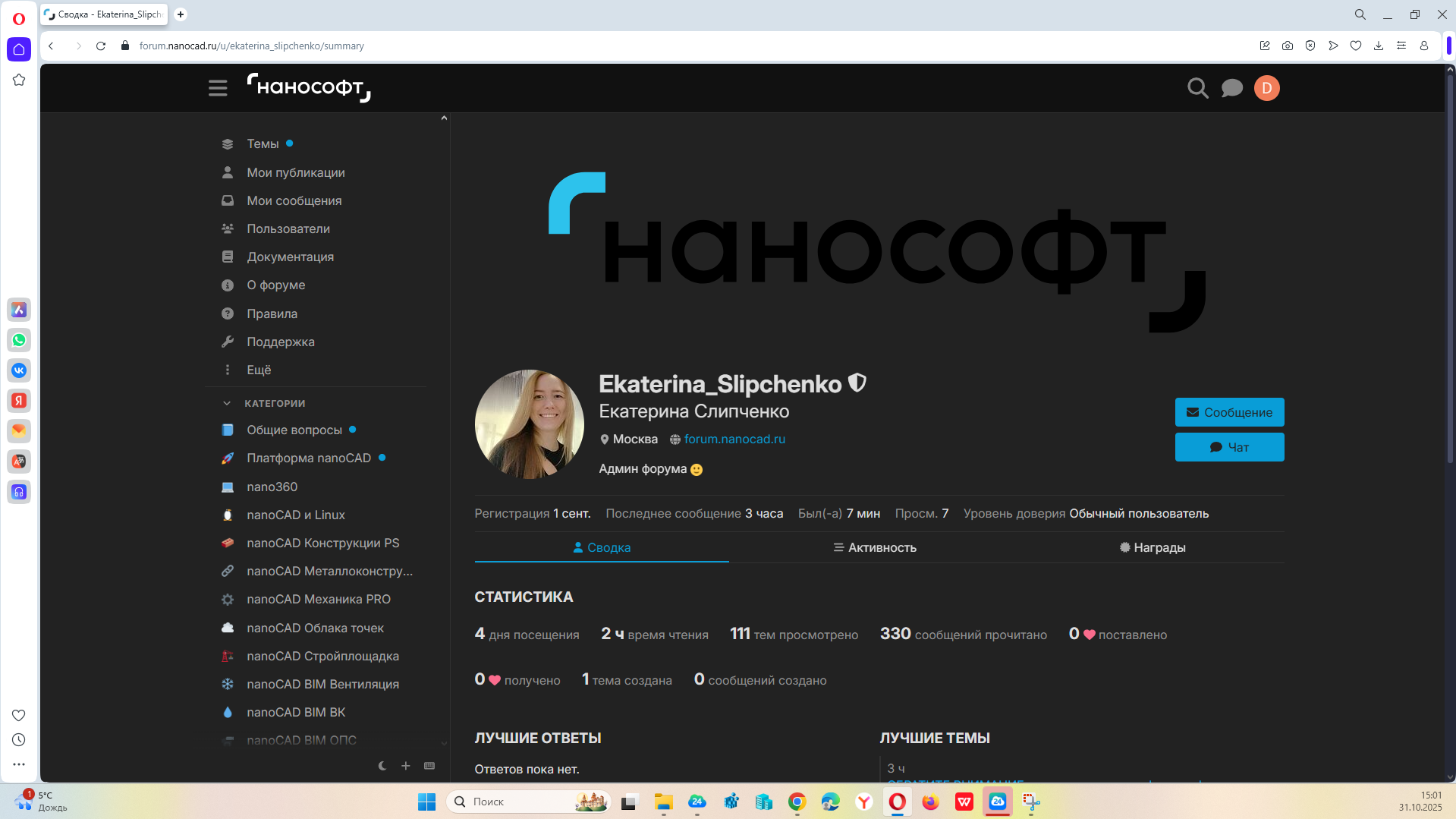Click the Windows Start button

(426, 802)
